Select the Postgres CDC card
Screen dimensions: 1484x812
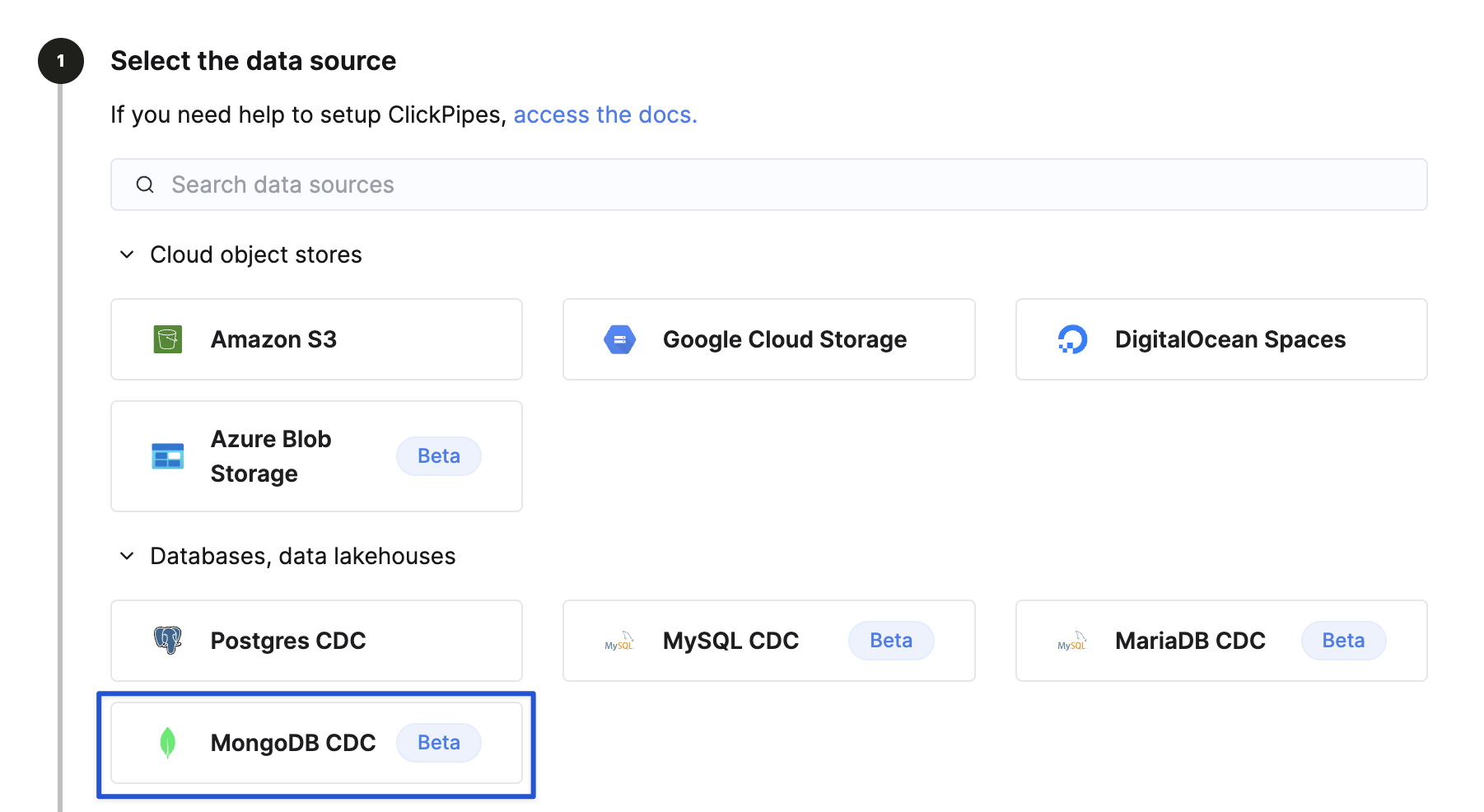click(x=316, y=640)
